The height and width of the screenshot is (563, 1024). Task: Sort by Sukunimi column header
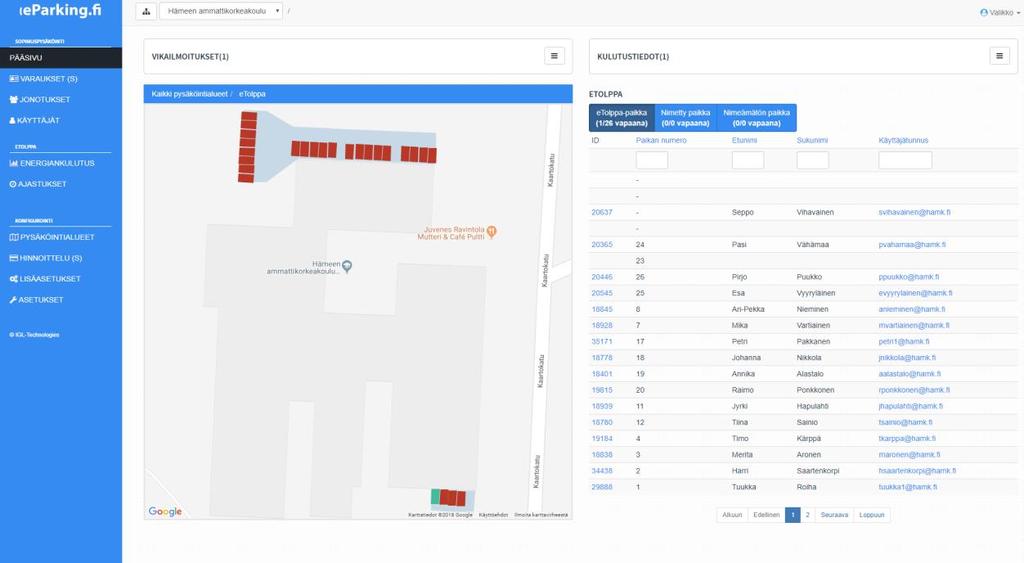(x=812, y=140)
